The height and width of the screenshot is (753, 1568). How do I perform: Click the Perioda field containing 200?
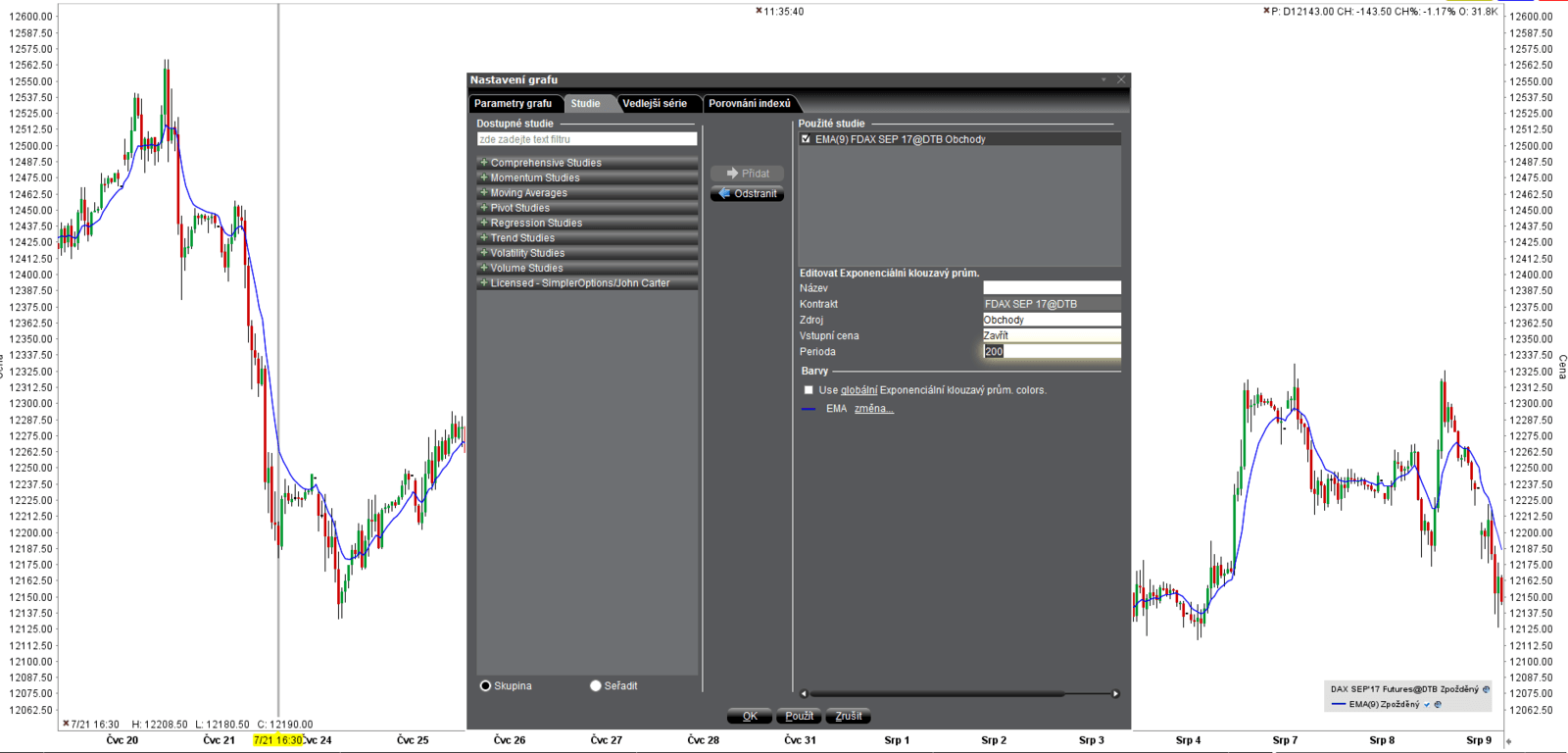point(1052,351)
